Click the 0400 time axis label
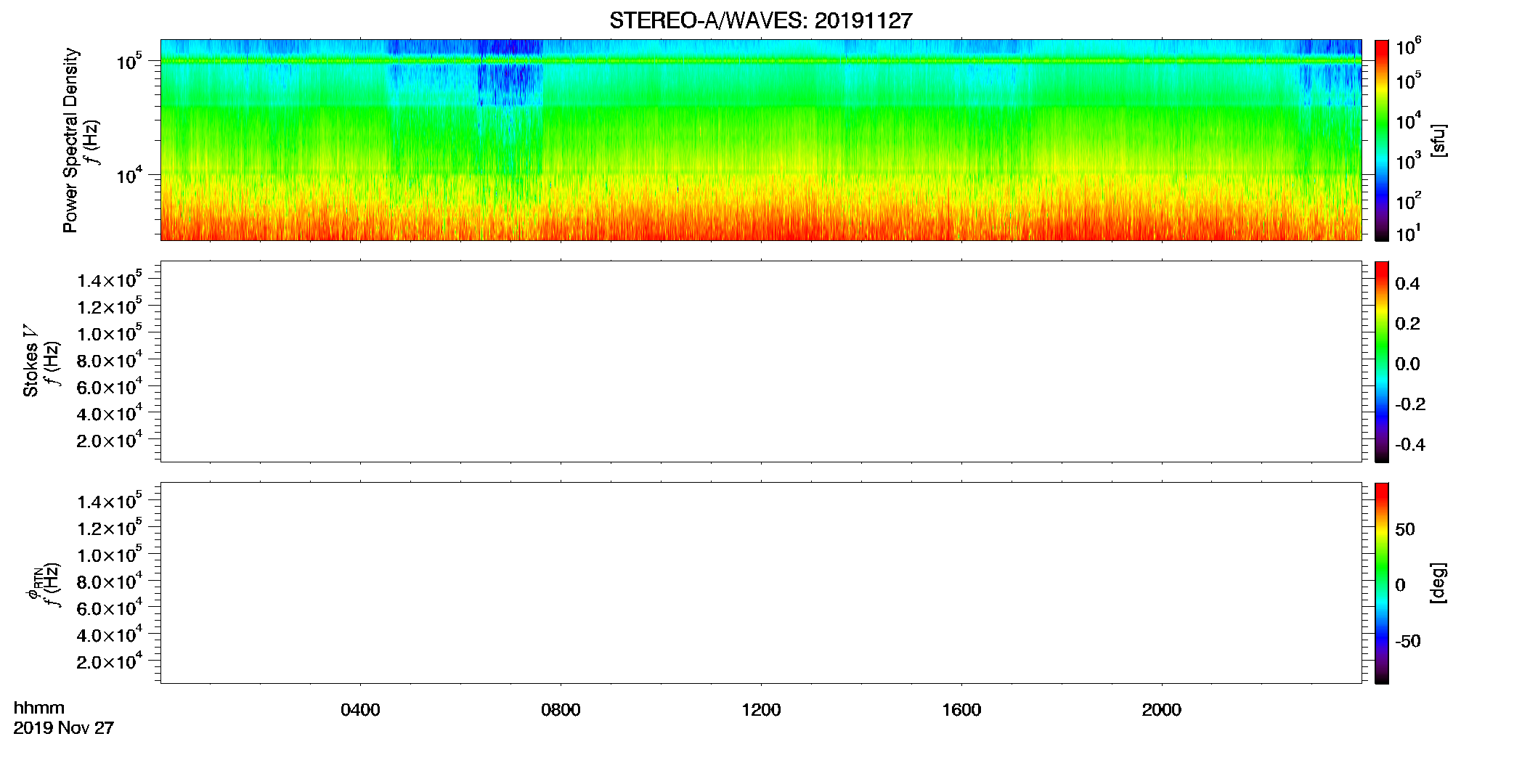Viewport: 1522px width, 784px height. (360, 710)
